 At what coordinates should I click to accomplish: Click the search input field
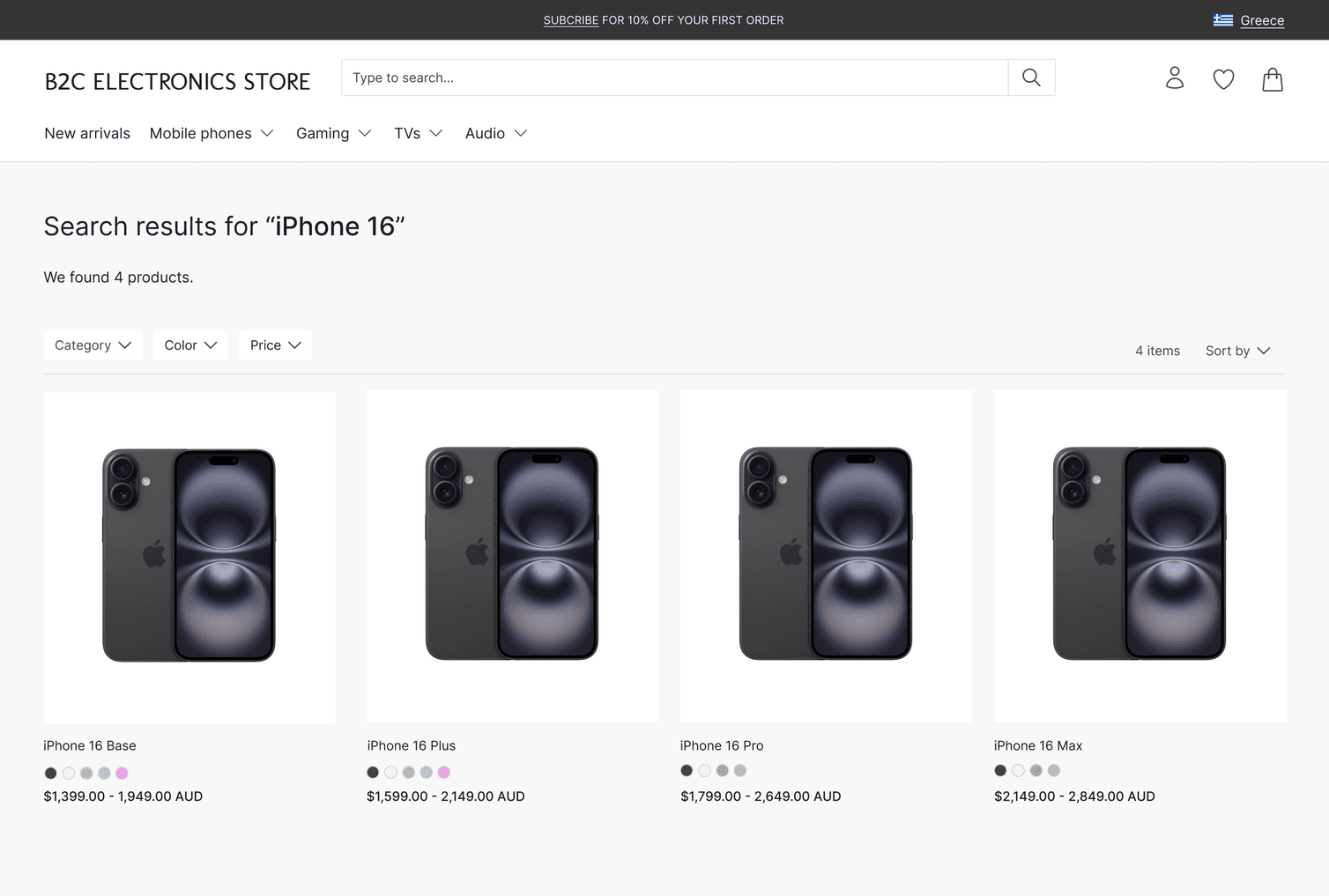tap(675, 78)
